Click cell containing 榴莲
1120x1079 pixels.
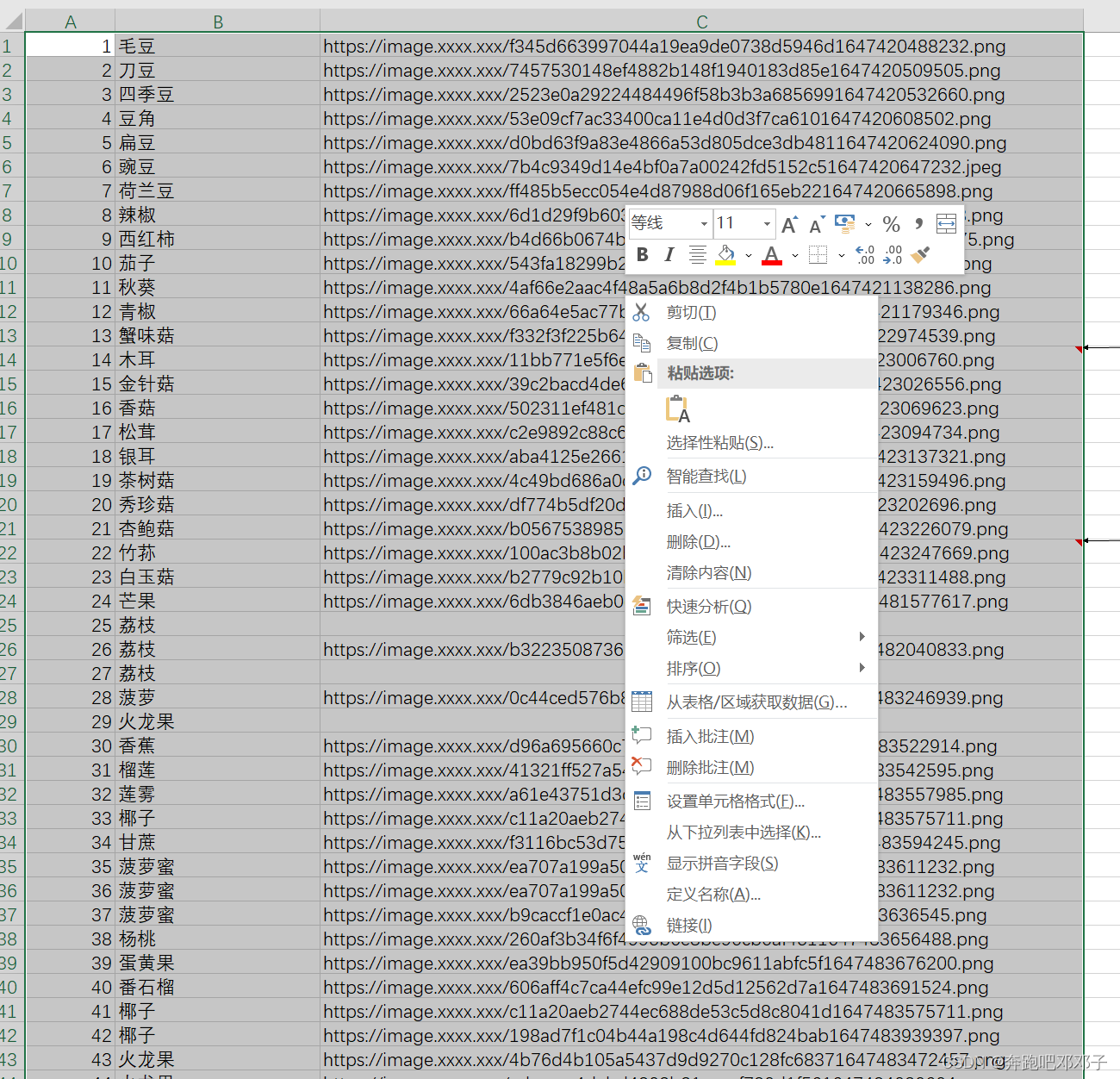point(218,770)
